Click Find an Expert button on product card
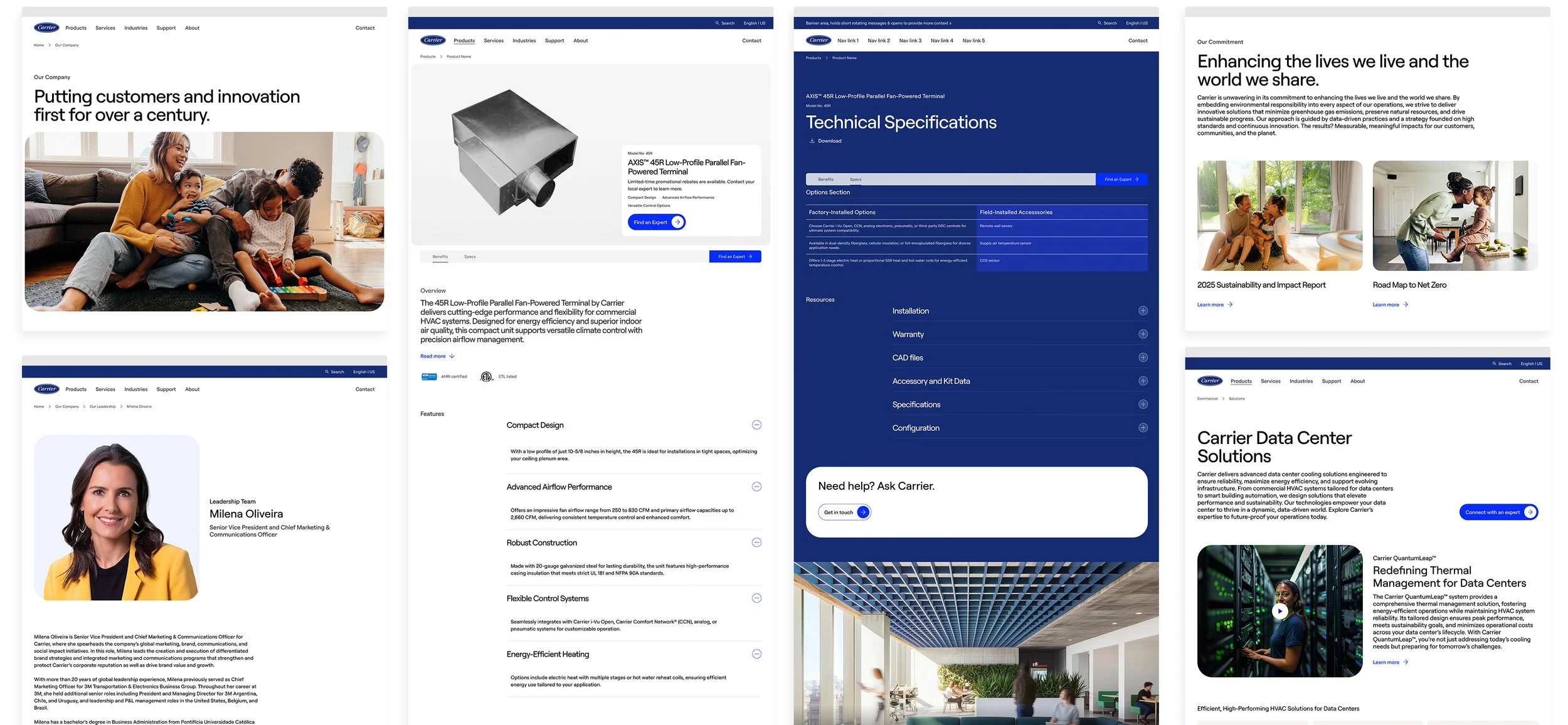 click(x=656, y=222)
